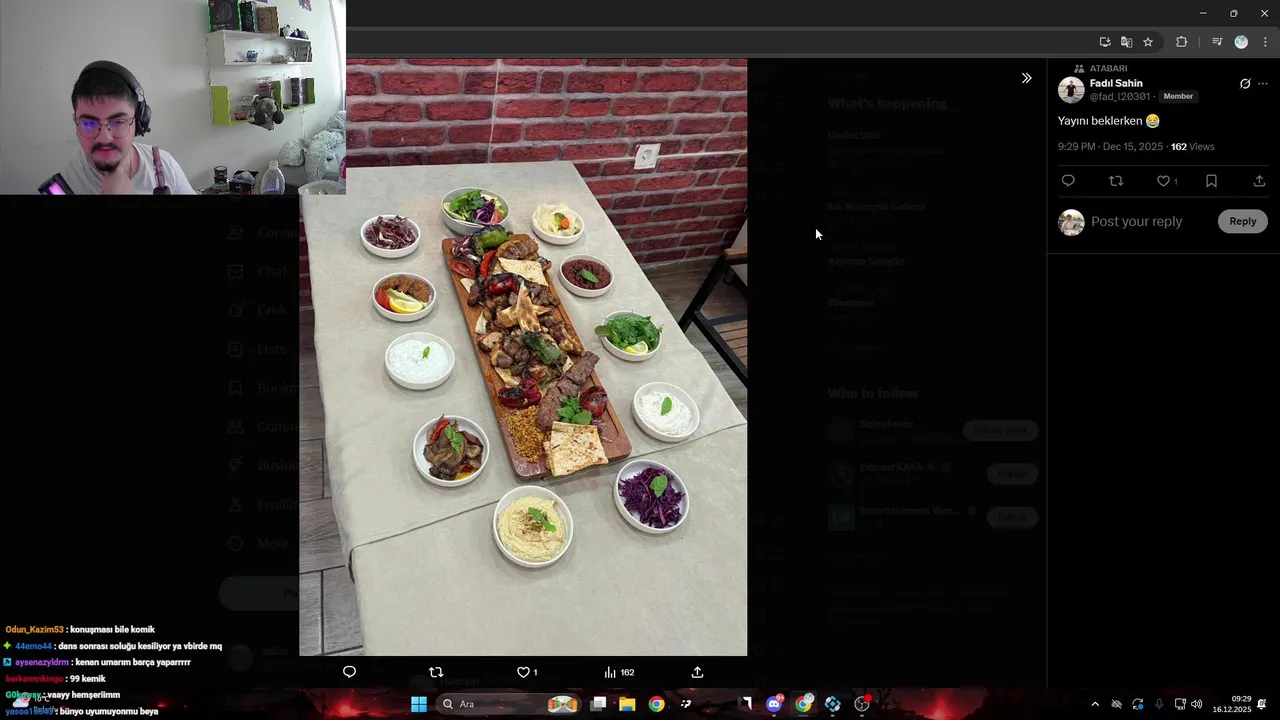Viewport: 1280px width, 720px height.
Task: Click the Reply button
Action: [1243, 221]
